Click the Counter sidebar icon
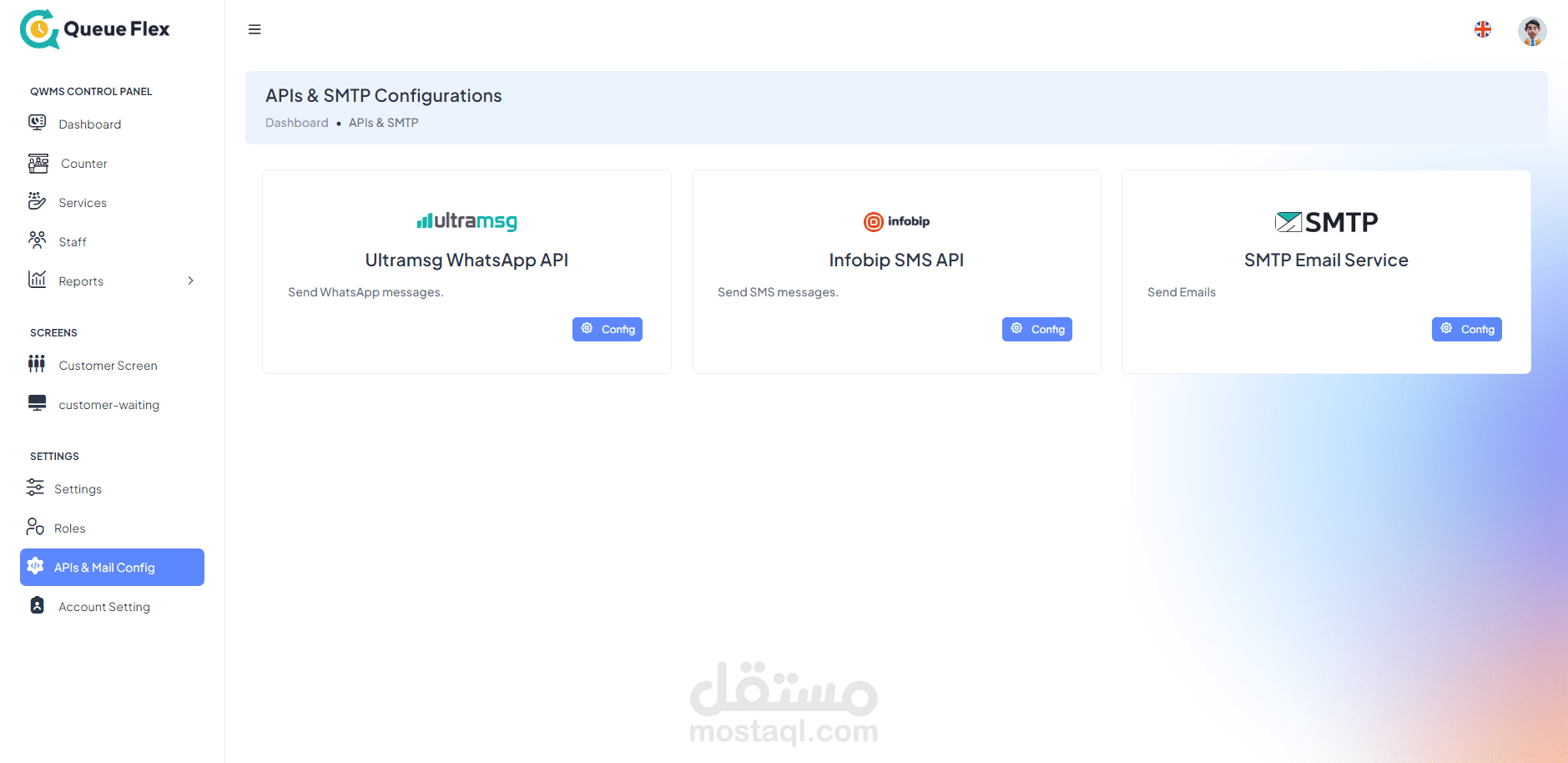 [x=38, y=163]
